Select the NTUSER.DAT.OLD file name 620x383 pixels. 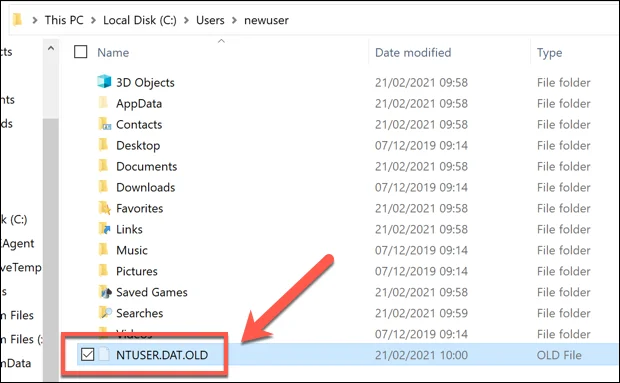[162, 355]
